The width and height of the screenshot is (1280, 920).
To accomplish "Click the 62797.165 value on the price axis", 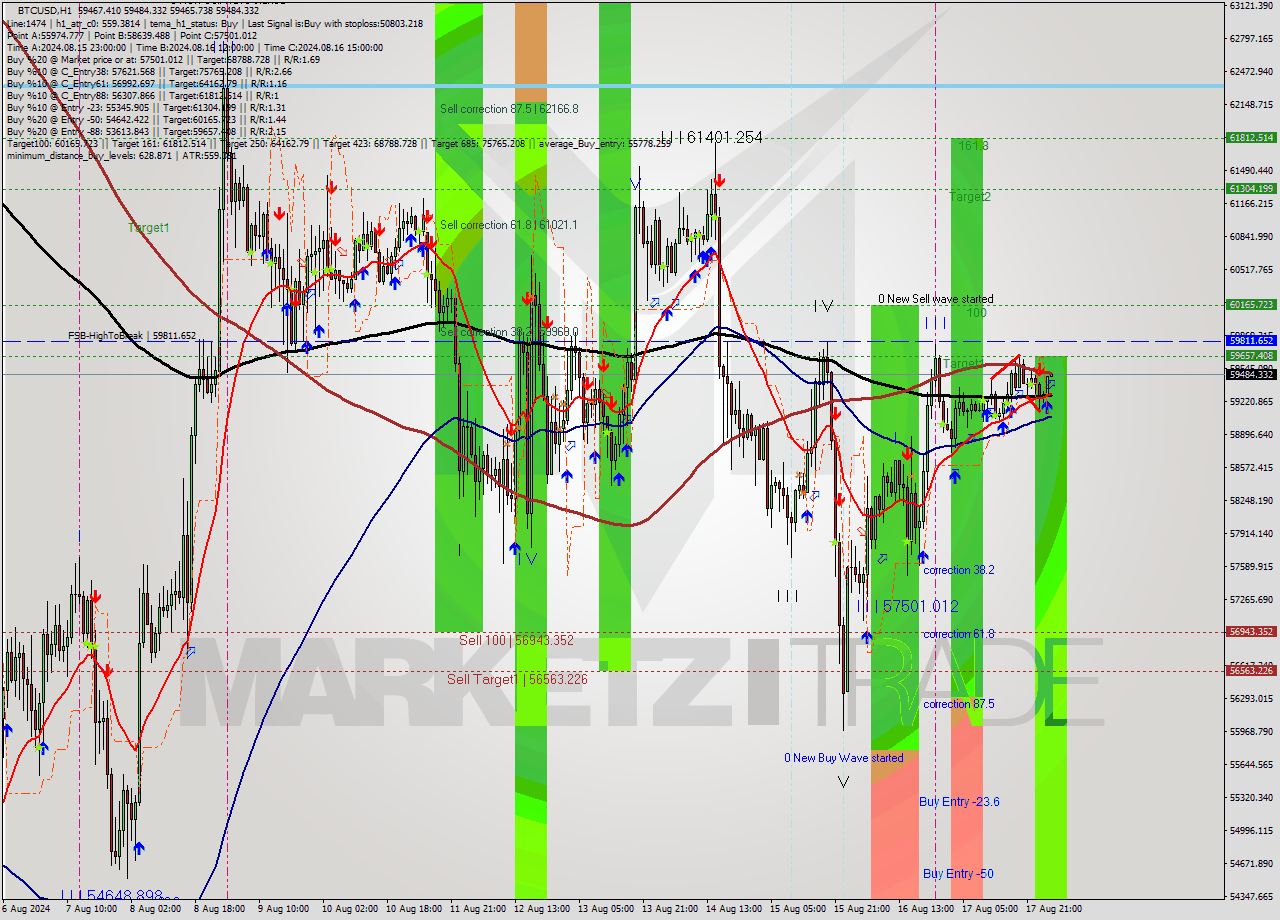I will [x=1251, y=39].
